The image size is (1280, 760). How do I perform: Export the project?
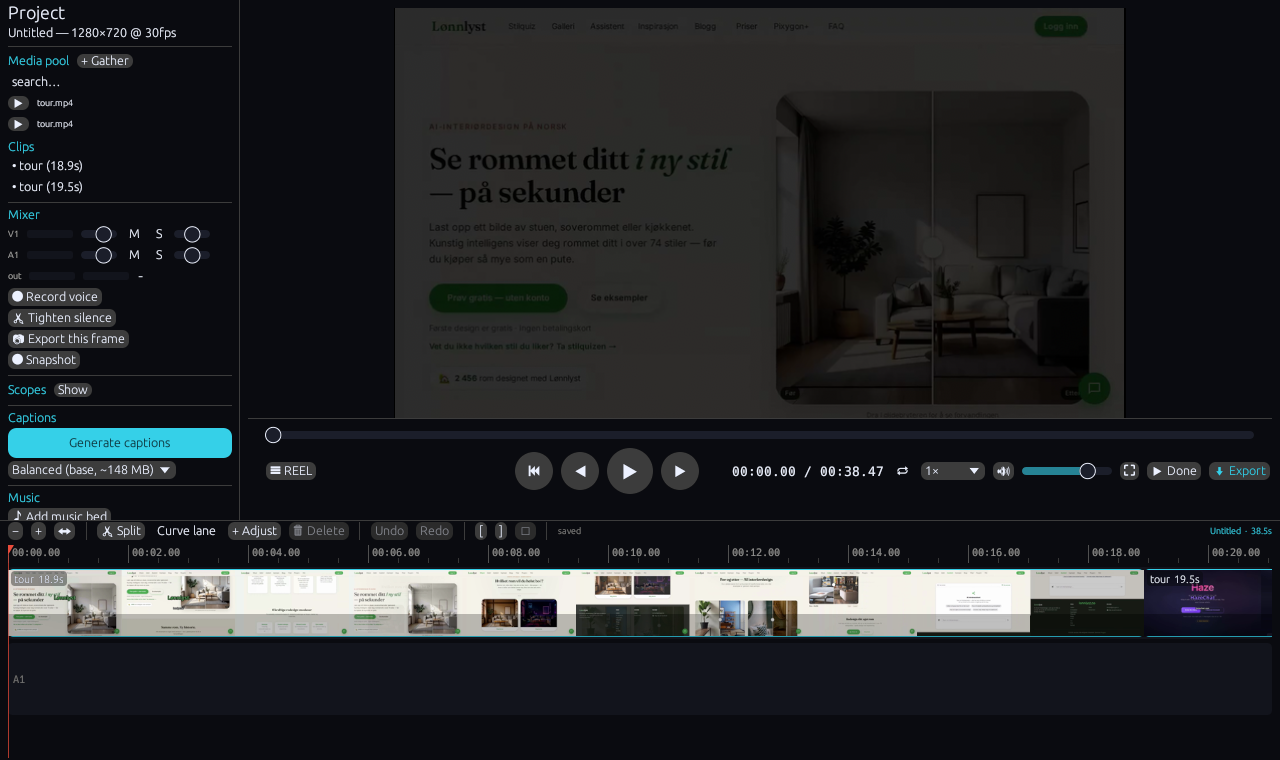1240,471
